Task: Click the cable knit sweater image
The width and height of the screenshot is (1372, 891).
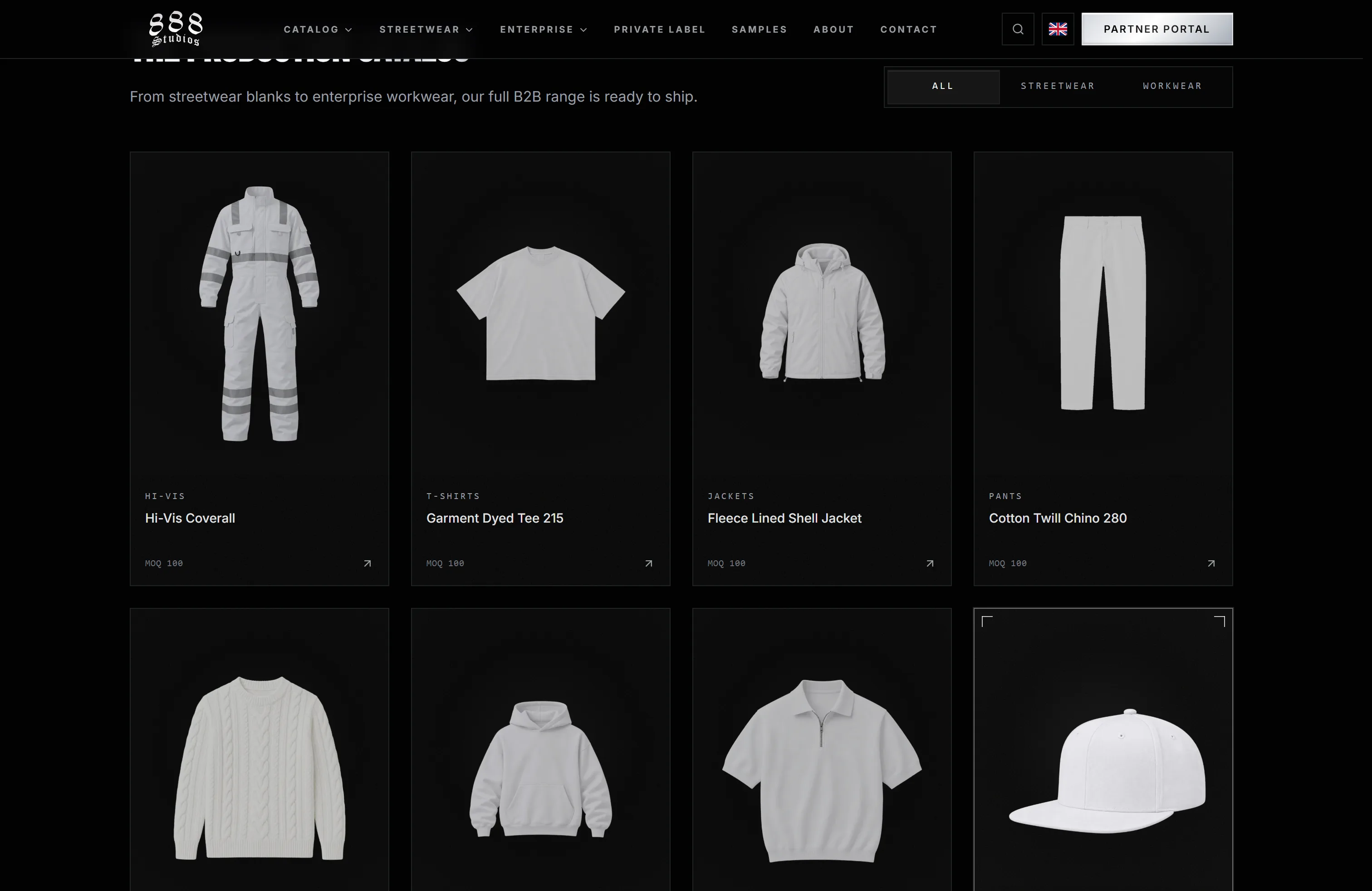Action: click(x=260, y=768)
